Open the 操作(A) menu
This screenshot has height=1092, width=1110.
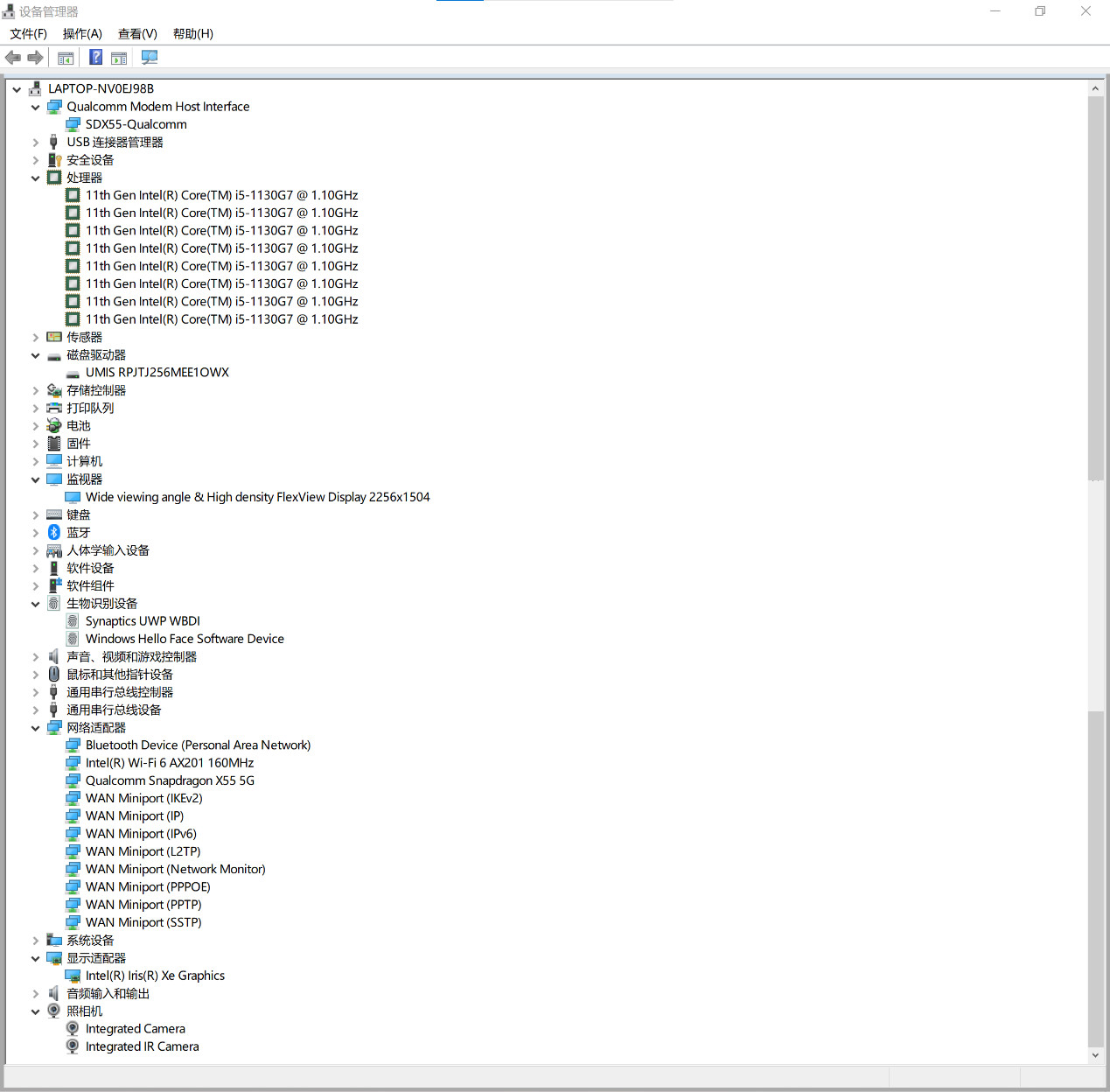click(82, 34)
